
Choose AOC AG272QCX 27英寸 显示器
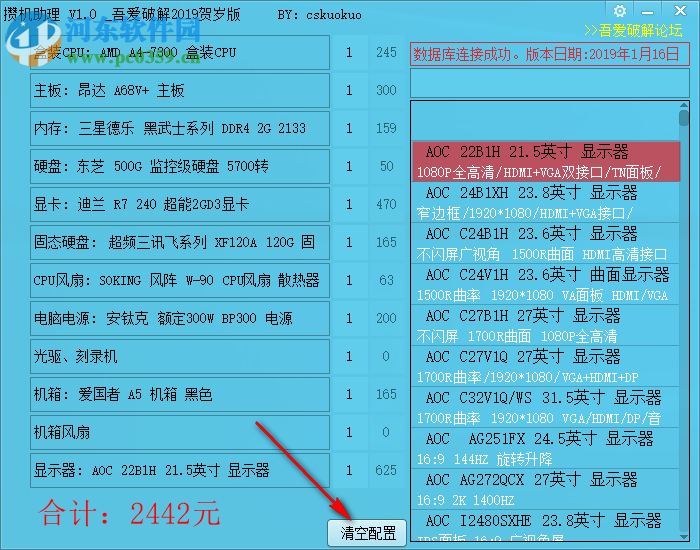[546, 490]
